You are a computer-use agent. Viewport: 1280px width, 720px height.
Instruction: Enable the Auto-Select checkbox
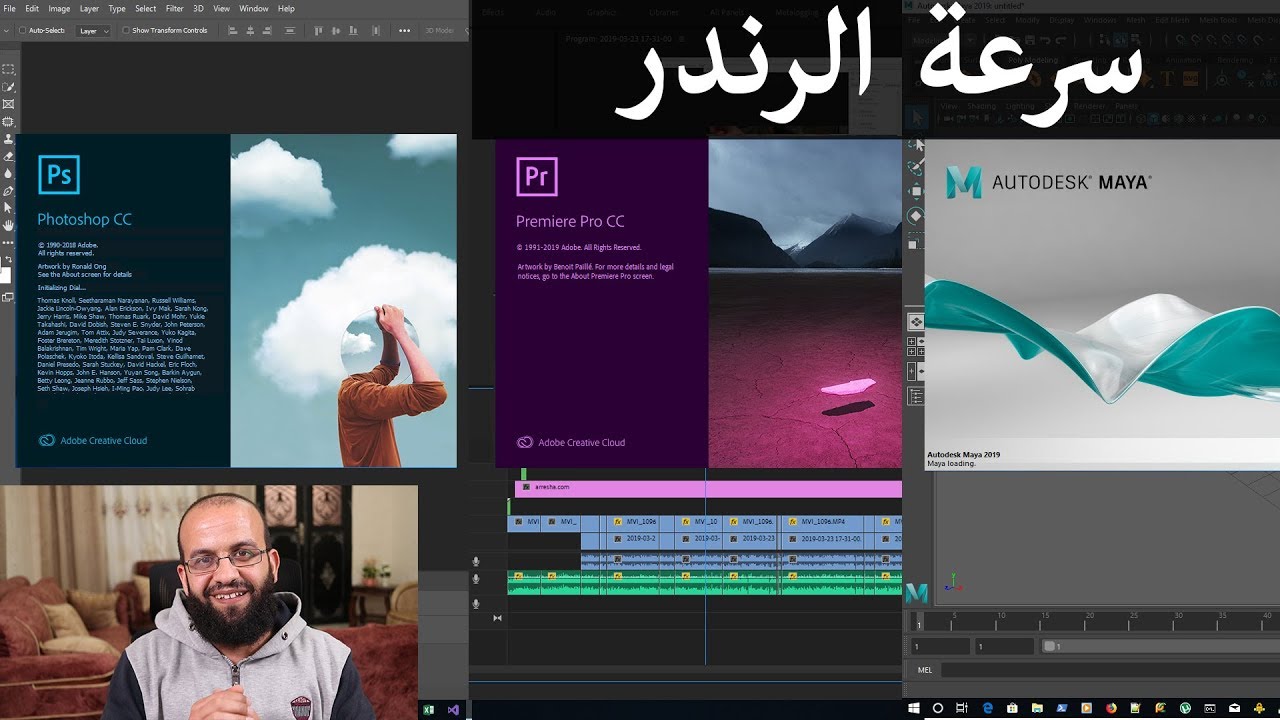(x=23, y=31)
